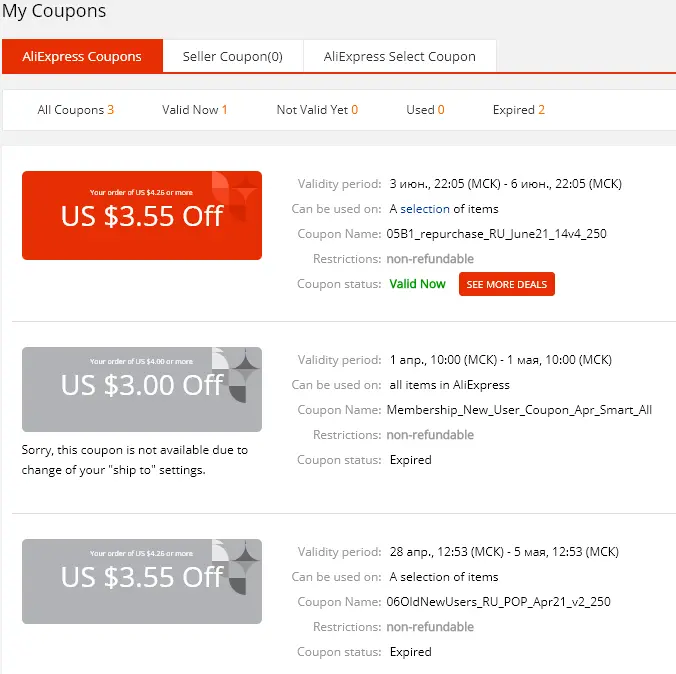Open the blue 'selection' link
The image size is (676, 674).
point(425,209)
